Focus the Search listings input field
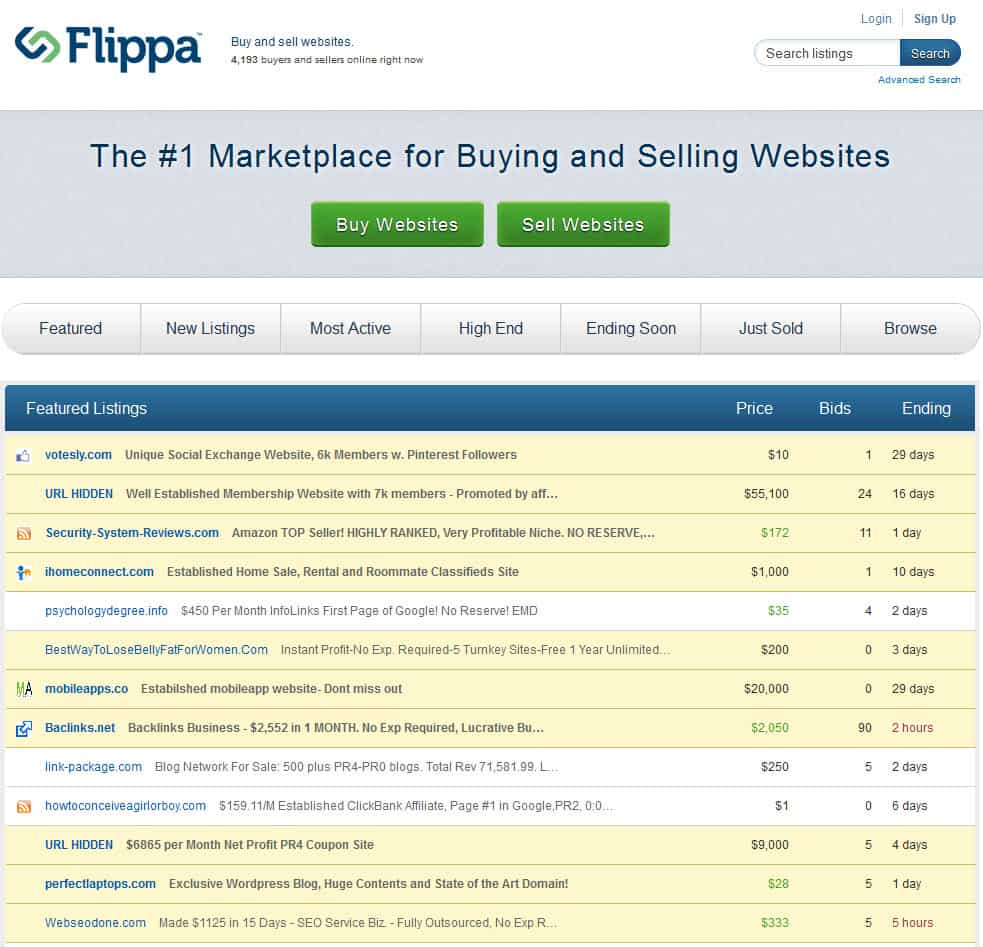This screenshot has width=983, height=947. [827, 53]
